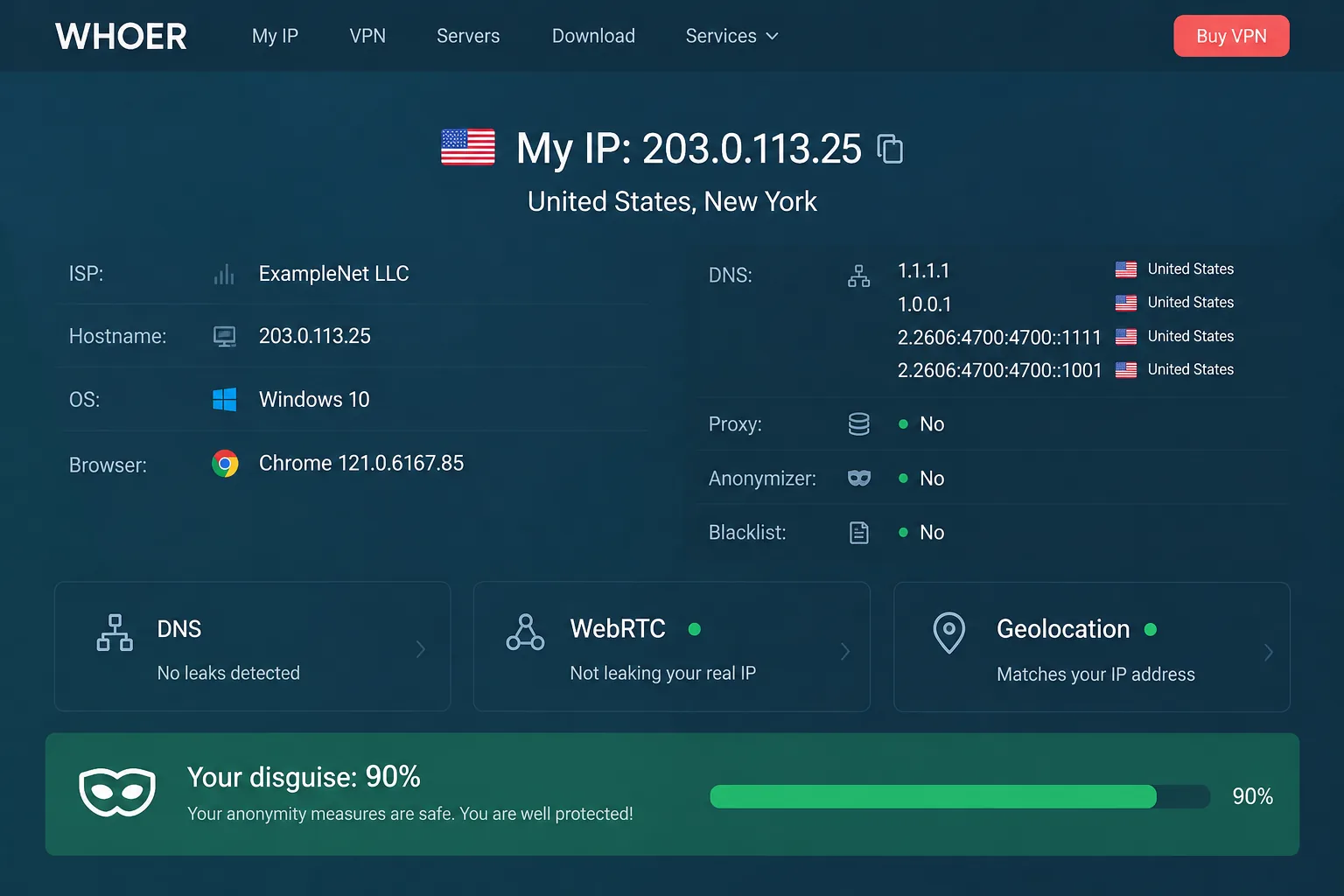
Task: Click the Proxy 'No' status value
Action: coord(932,424)
